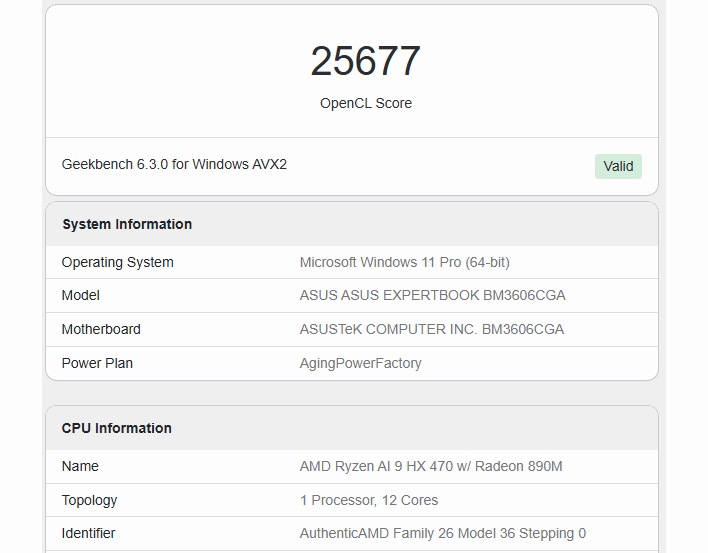The image size is (708, 553).
Task: Click the Power Plan label
Action: pyautogui.click(x=97, y=363)
